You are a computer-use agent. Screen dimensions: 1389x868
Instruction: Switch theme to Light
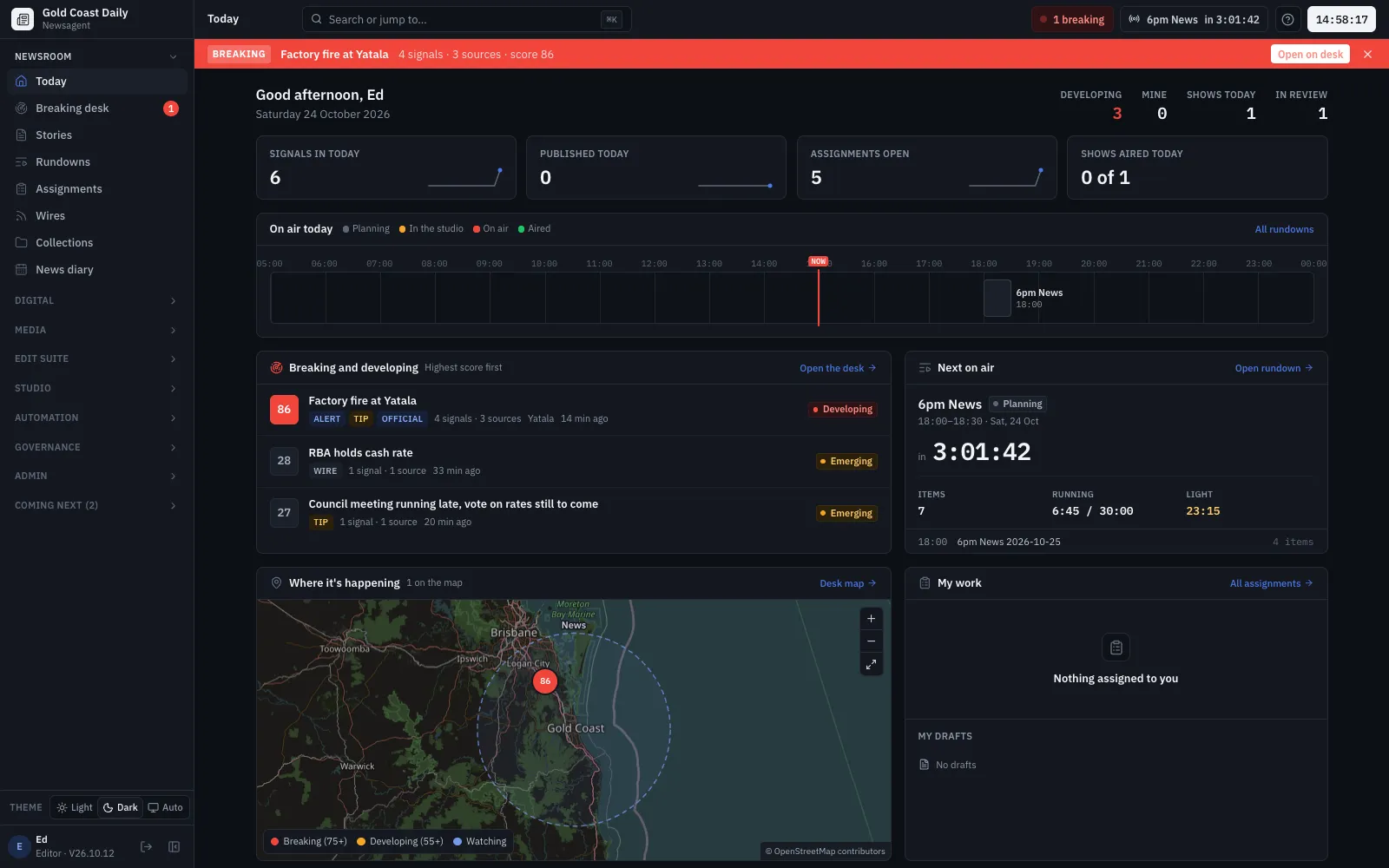pos(75,807)
